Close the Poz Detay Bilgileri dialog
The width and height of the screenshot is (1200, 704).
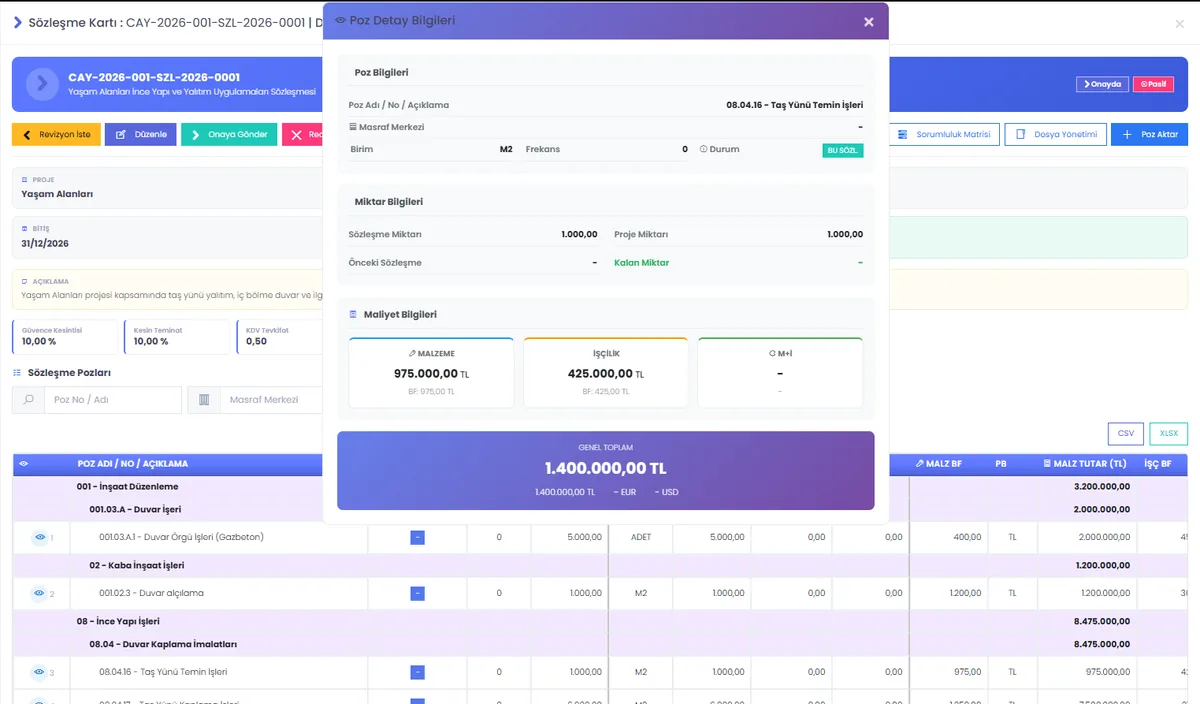pos(868,21)
